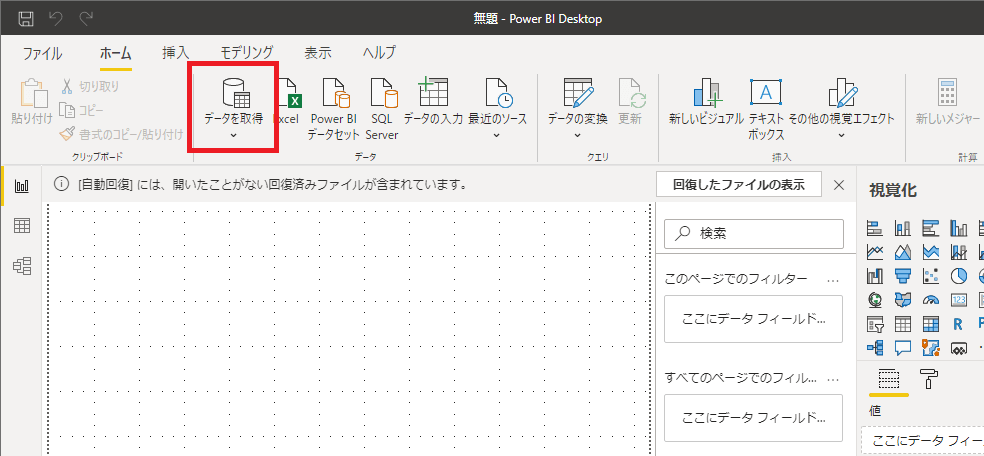
Task: Open the Format paint roller tab
Action: [929, 378]
